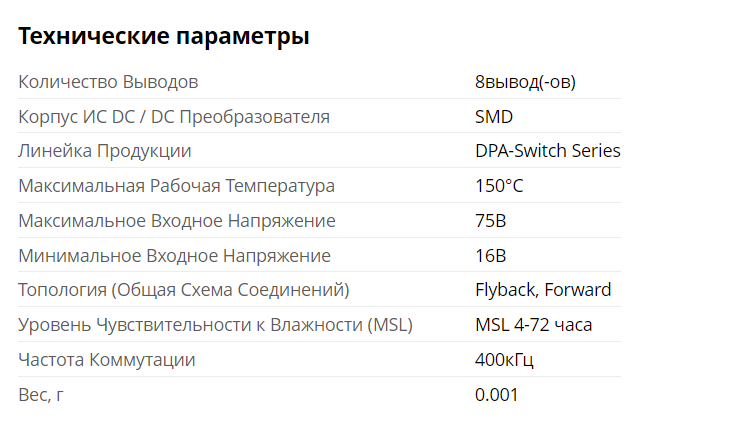Select the "SMD" package value
This screenshot has height=421, width=746.
point(494,116)
